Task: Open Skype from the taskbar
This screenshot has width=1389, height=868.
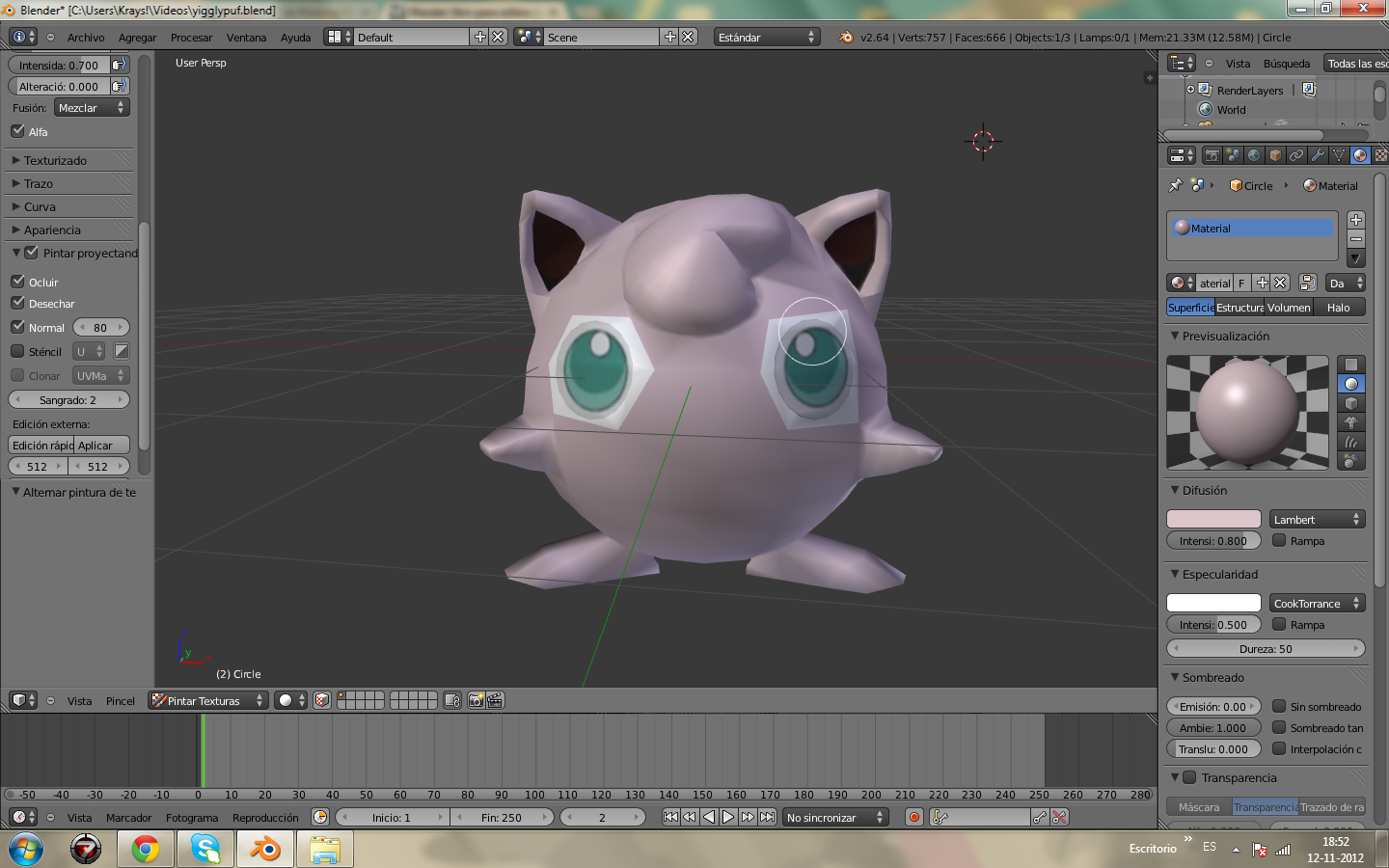Action: coord(205,849)
